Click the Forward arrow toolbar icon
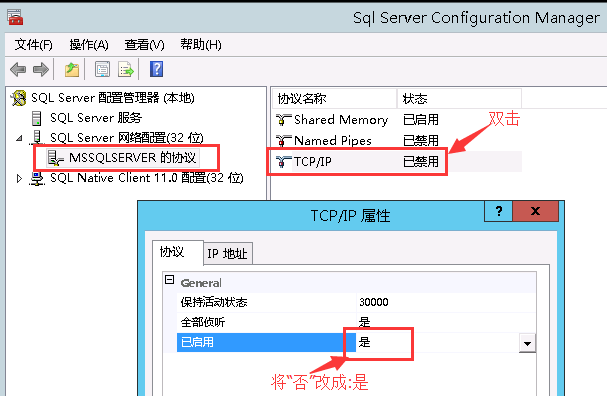This screenshot has height=396, width=607. pos(41,70)
